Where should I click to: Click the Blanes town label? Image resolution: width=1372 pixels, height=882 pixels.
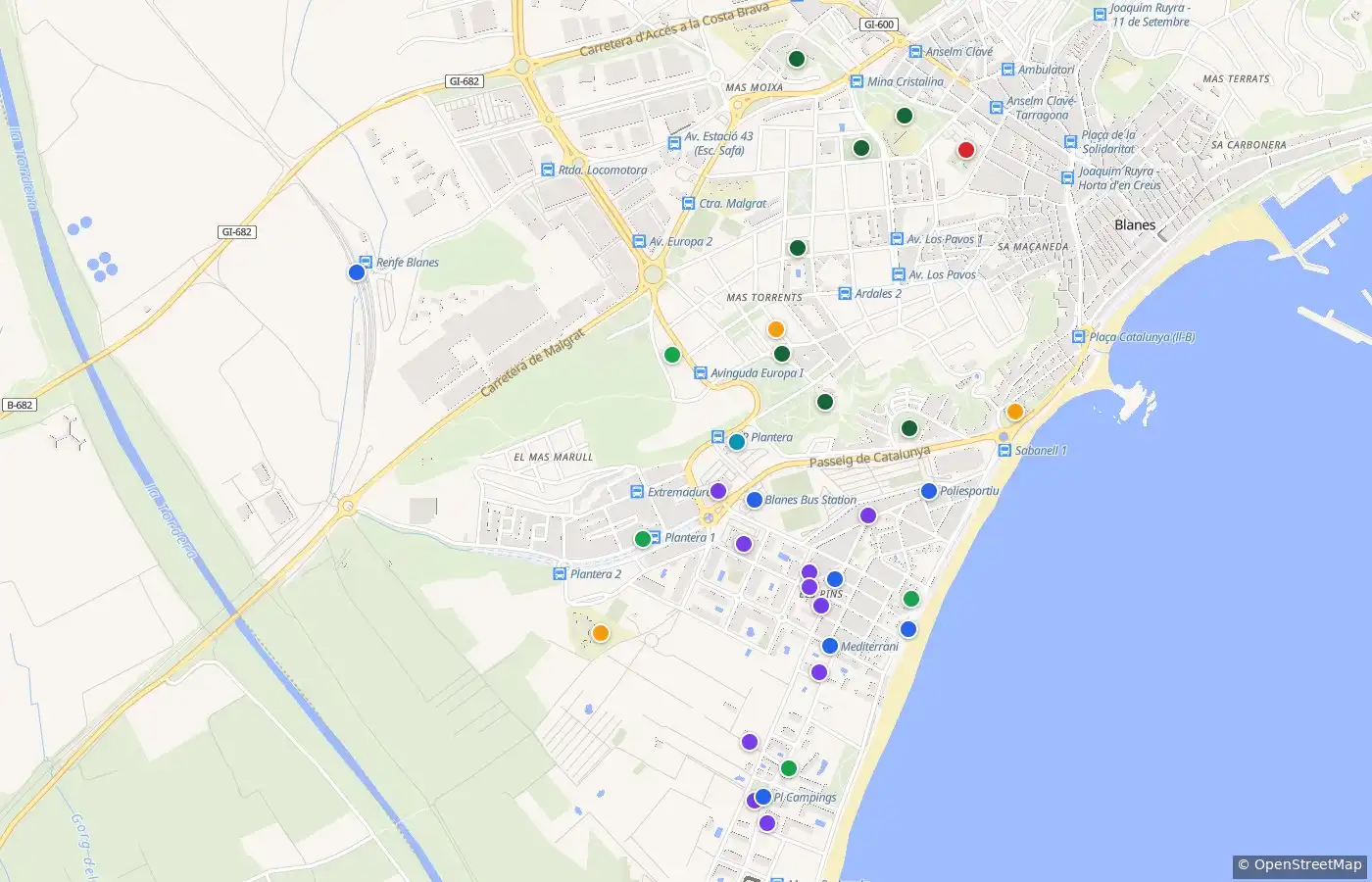click(x=1135, y=224)
